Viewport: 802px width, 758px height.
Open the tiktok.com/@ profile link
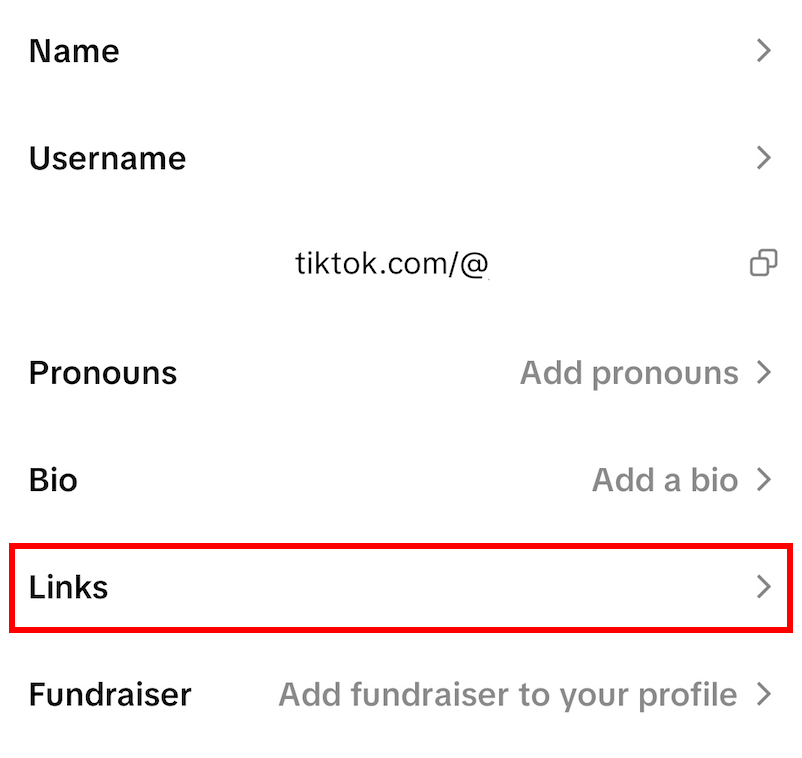tap(392, 263)
